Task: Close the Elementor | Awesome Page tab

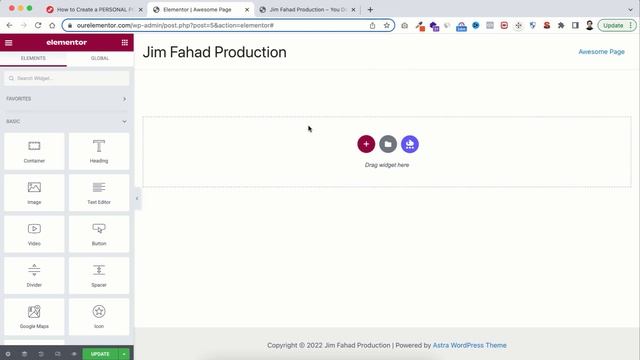Action: pyautogui.click(x=247, y=9)
